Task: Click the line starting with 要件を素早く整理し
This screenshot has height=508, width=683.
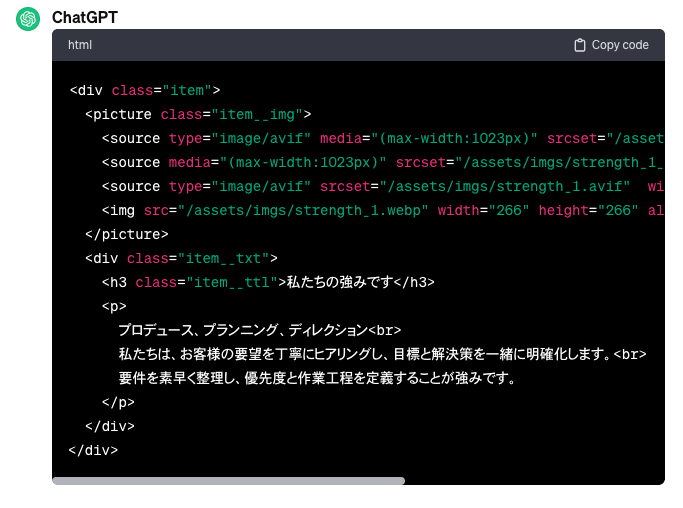Action: [317, 378]
